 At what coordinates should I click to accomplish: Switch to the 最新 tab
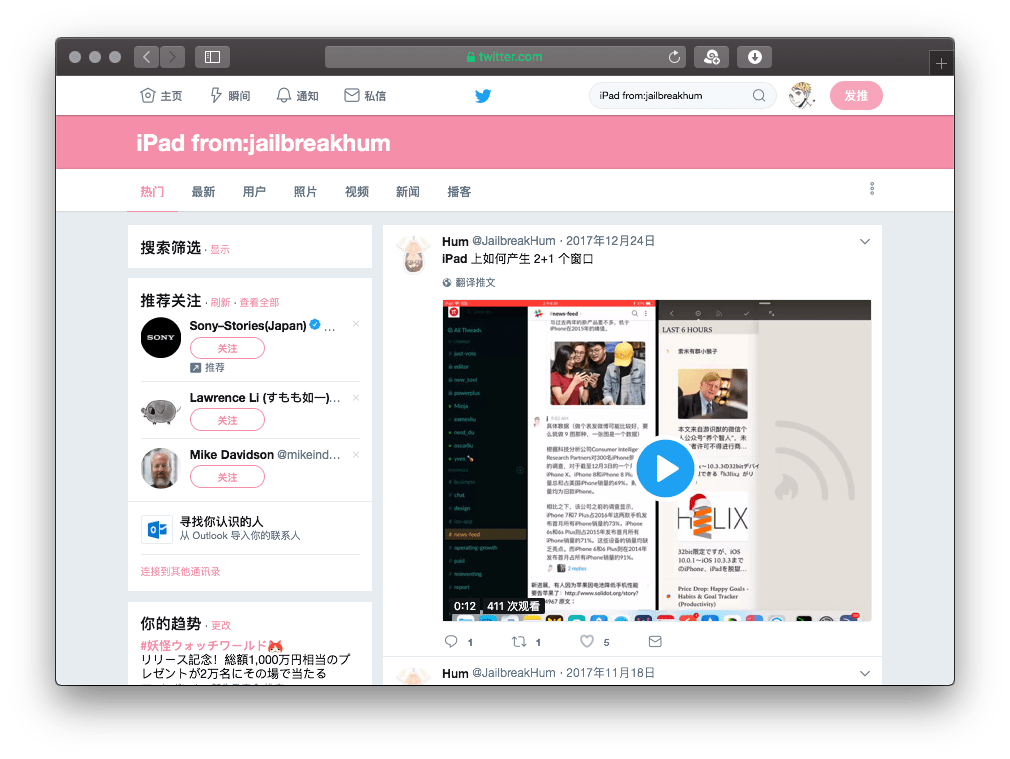click(x=203, y=191)
